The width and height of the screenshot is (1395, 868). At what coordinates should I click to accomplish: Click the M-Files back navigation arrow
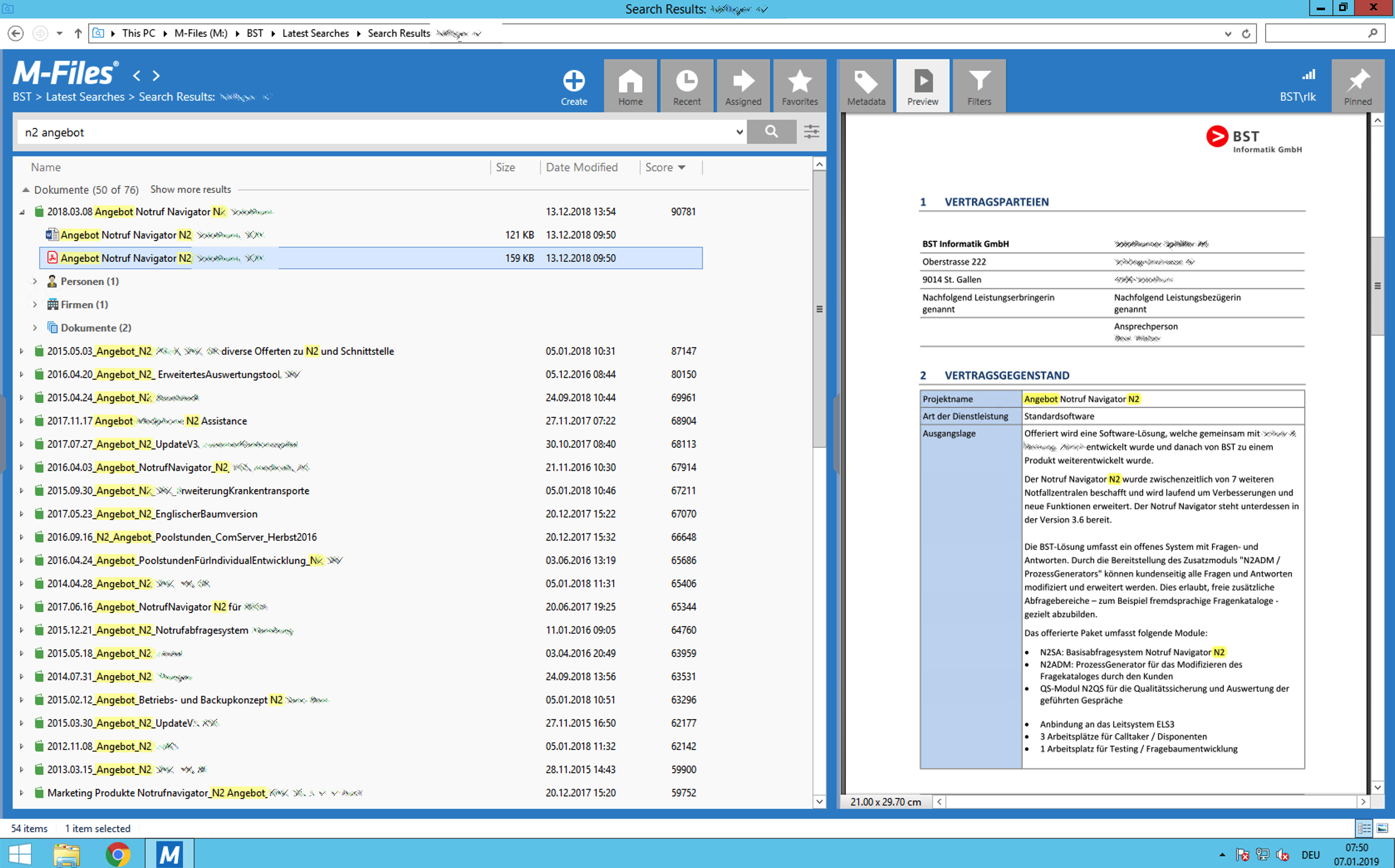137,75
